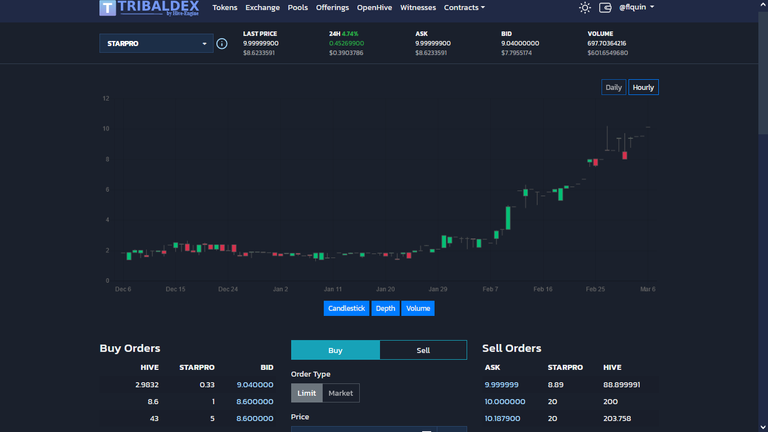Click the 24H change value 0.45269900
This screenshot has height=432, width=768.
tap(346, 43)
